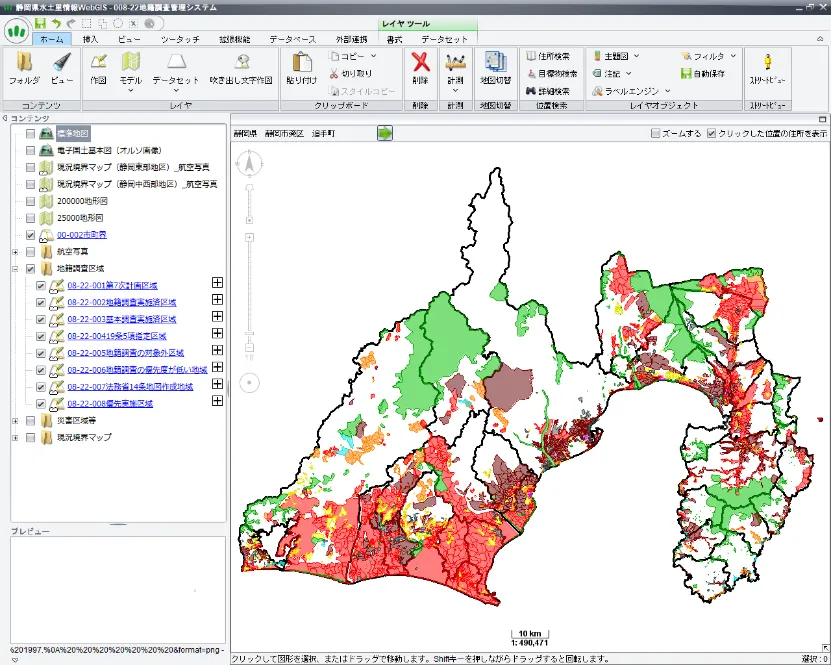Open the データセット layer dropdown
The image size is (831, 665).
click(x=176, y=91)
